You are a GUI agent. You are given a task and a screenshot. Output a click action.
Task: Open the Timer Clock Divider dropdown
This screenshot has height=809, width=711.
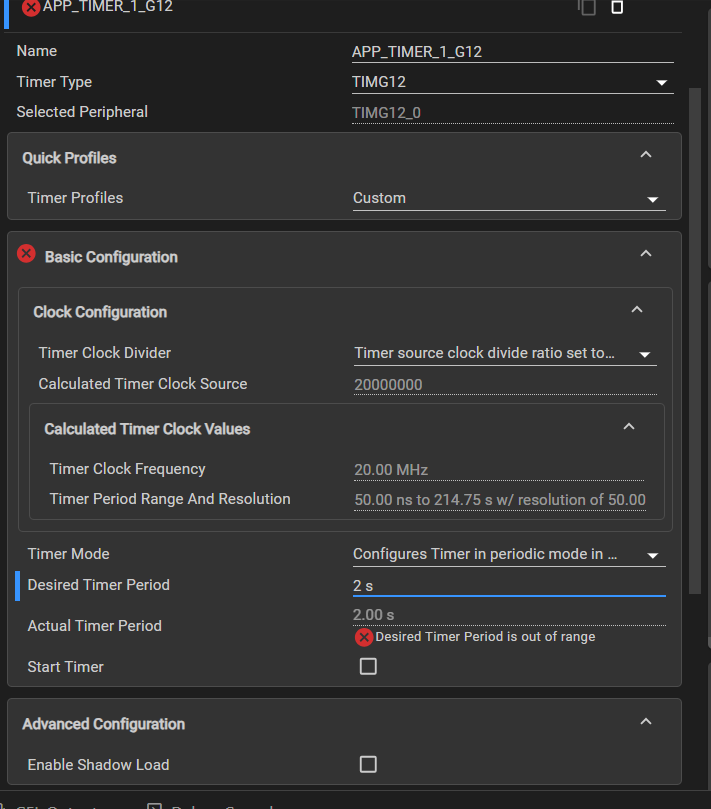pos(505,353)
